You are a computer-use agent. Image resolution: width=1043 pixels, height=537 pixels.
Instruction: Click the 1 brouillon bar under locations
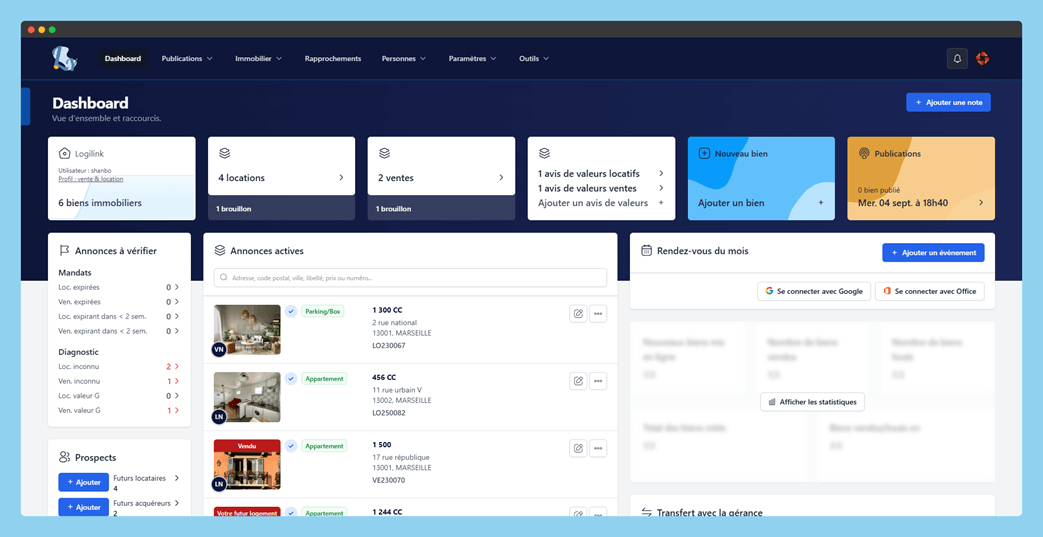tap(281, 208)
